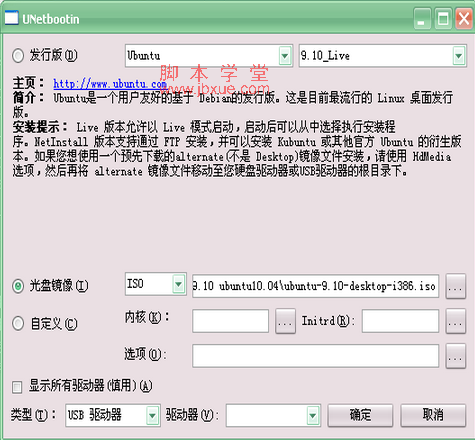Minimize the UNetbootin window
Viewport: 475px width, 440px height.
[422, 19]
